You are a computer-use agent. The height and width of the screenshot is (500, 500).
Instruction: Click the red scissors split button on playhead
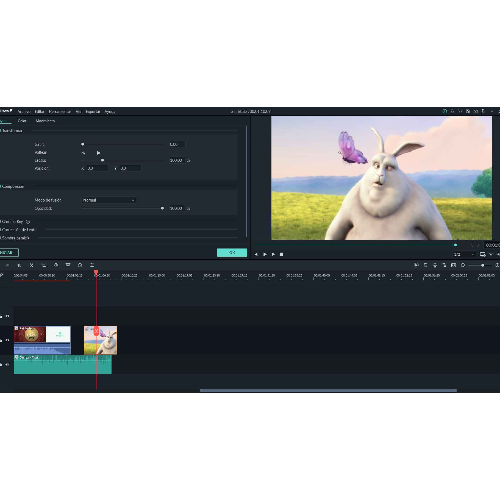(96, 331)
